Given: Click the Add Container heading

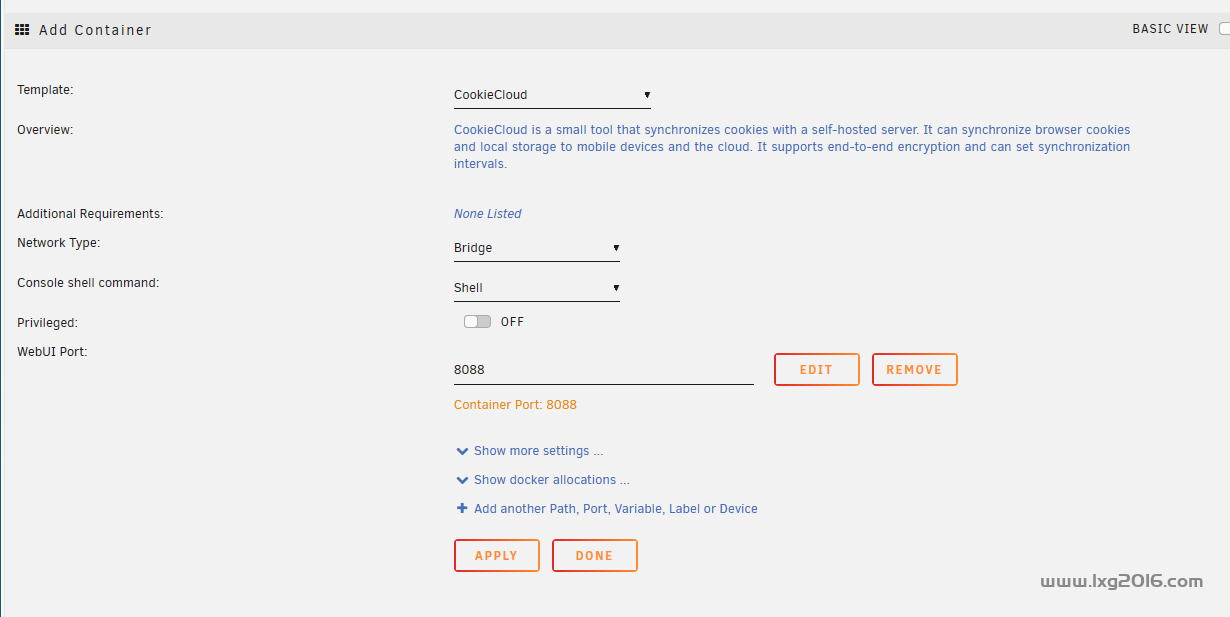Looking at the screenshot, I should 95,30.
